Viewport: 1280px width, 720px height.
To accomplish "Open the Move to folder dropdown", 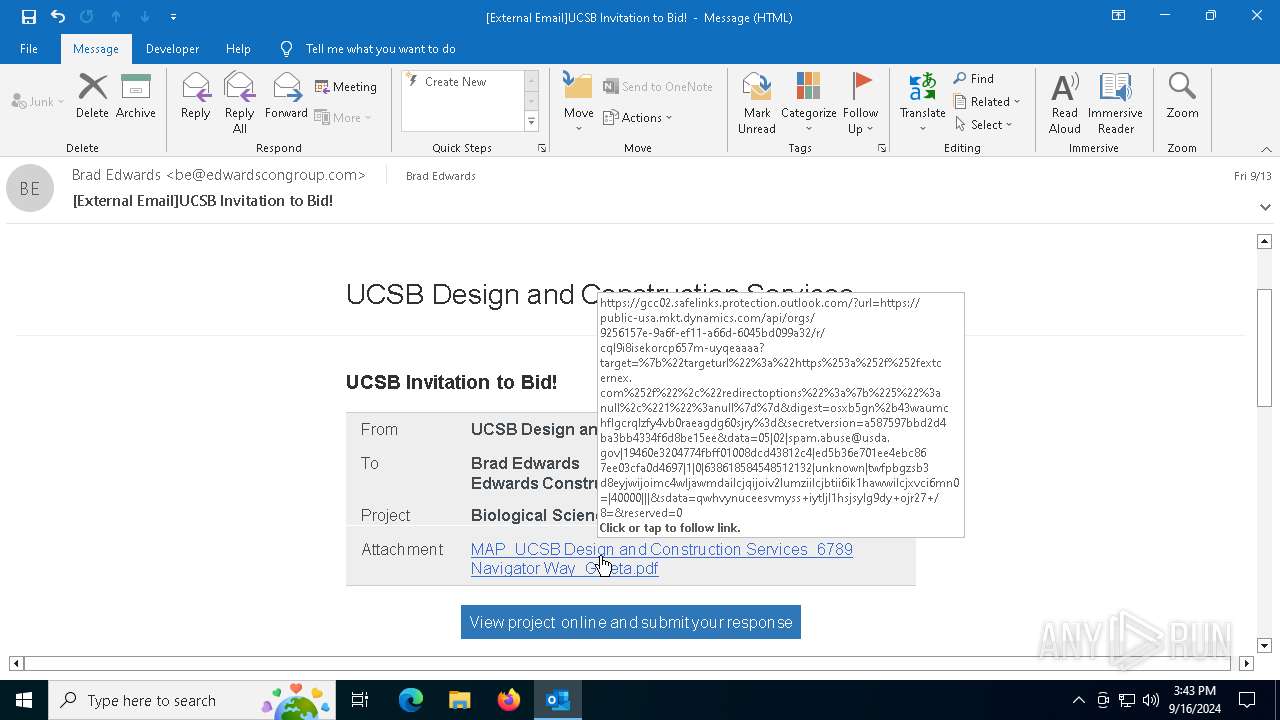I will [x=578, y=103].
